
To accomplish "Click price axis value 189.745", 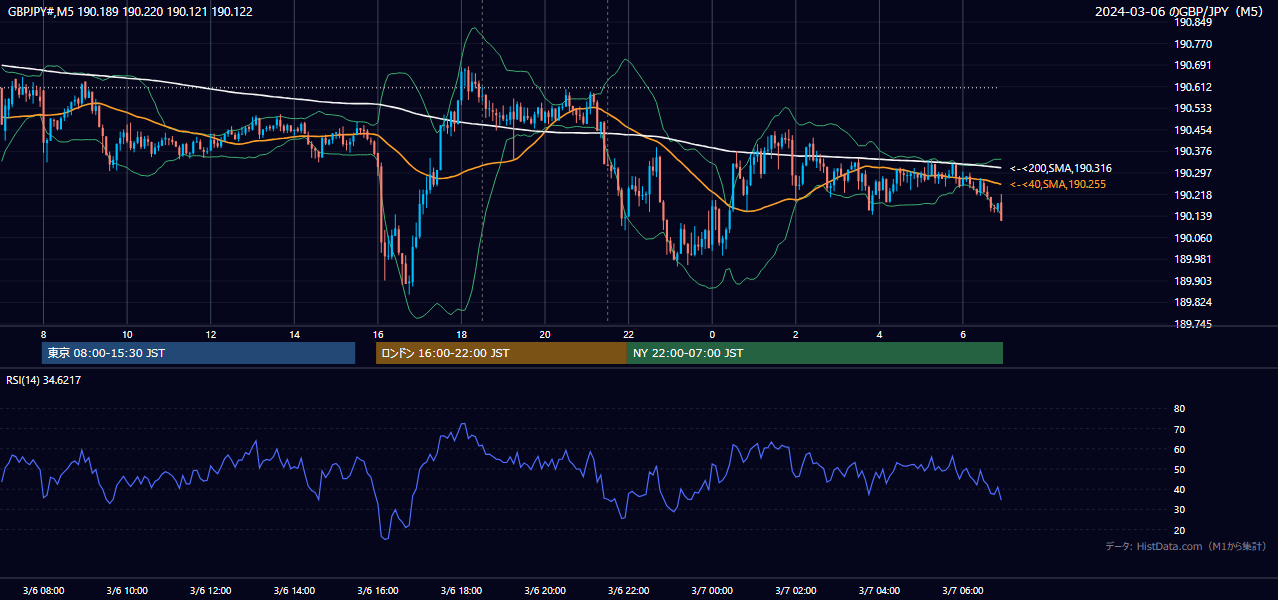I will coord(1193,324).
